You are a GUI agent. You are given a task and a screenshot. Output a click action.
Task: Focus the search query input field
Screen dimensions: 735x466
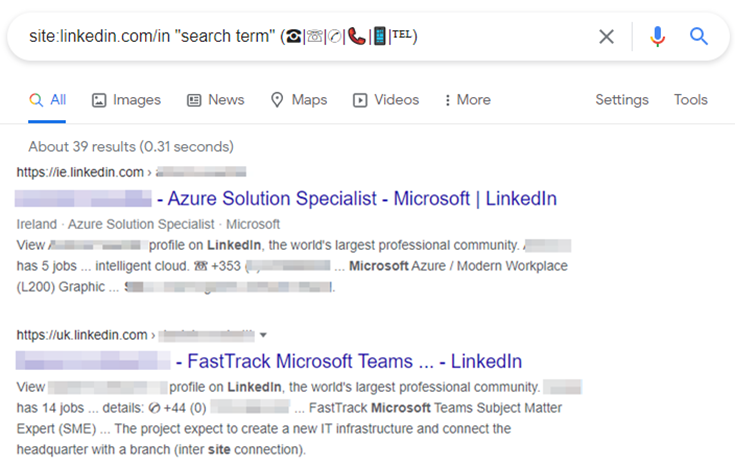click(300, 37)
